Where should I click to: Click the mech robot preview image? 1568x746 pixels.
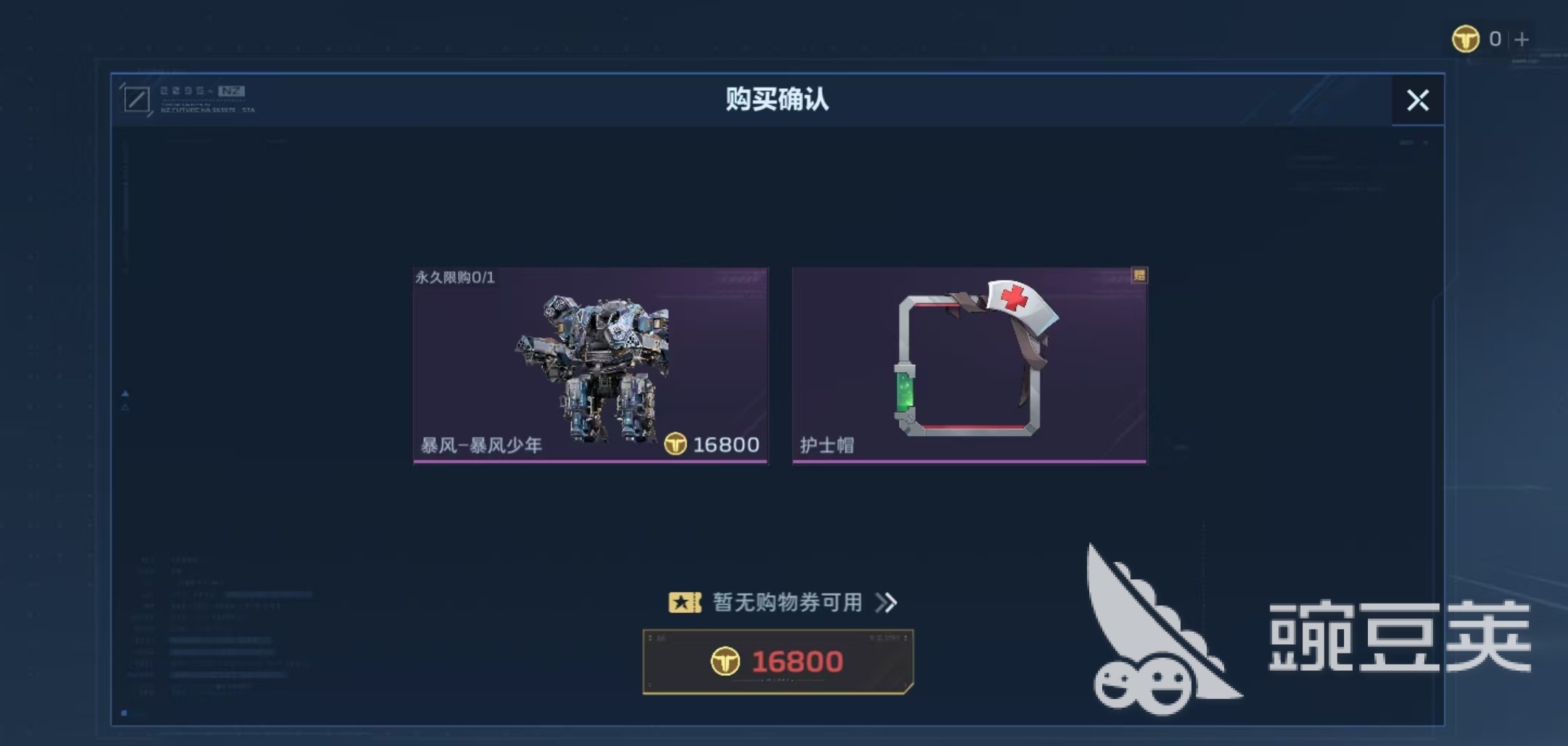click(x=592, y=367)
